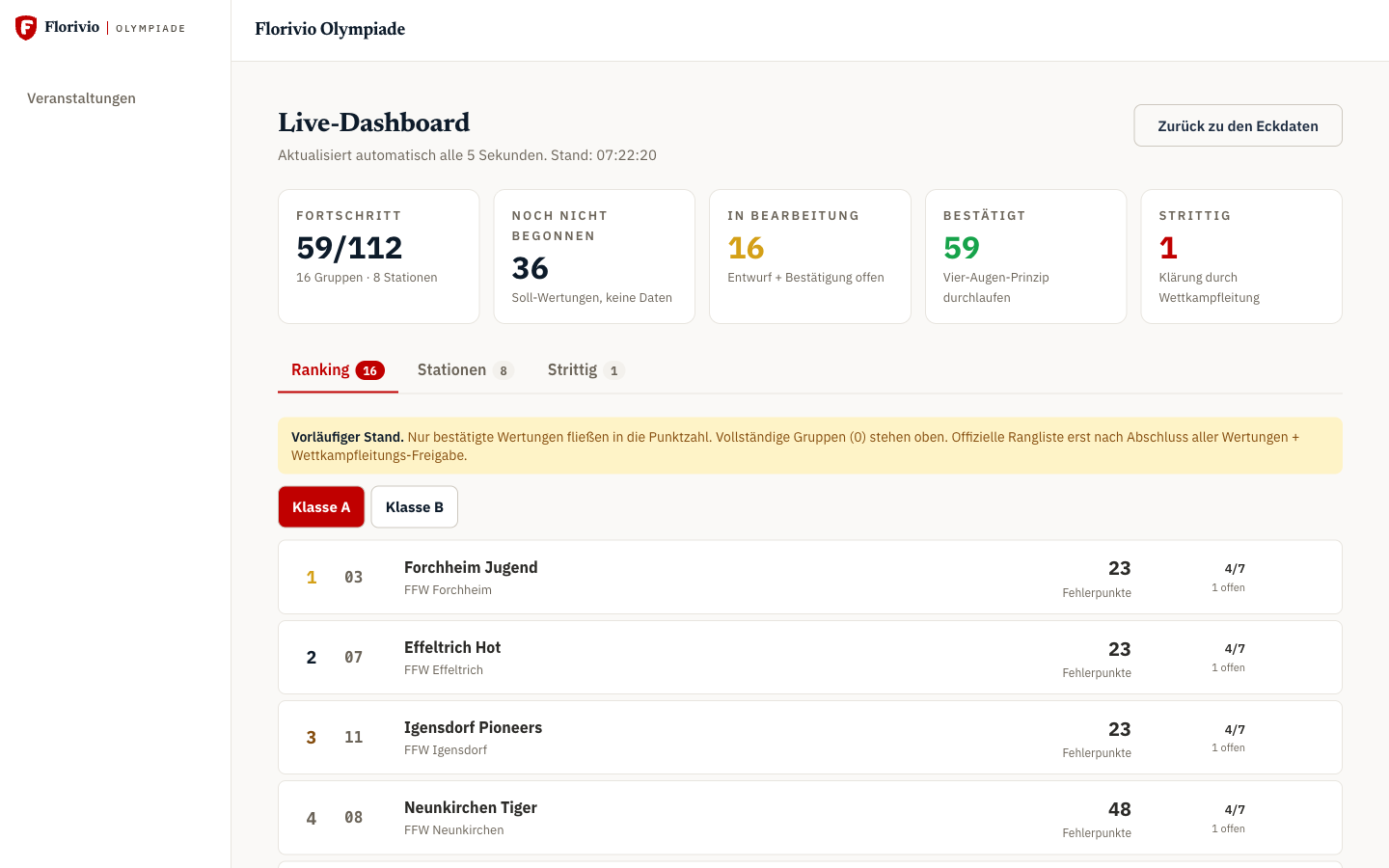Screen dimensions: 1389x868
Task: Click the Stand: 07:22:20 update text
Action: pos(604,155)
